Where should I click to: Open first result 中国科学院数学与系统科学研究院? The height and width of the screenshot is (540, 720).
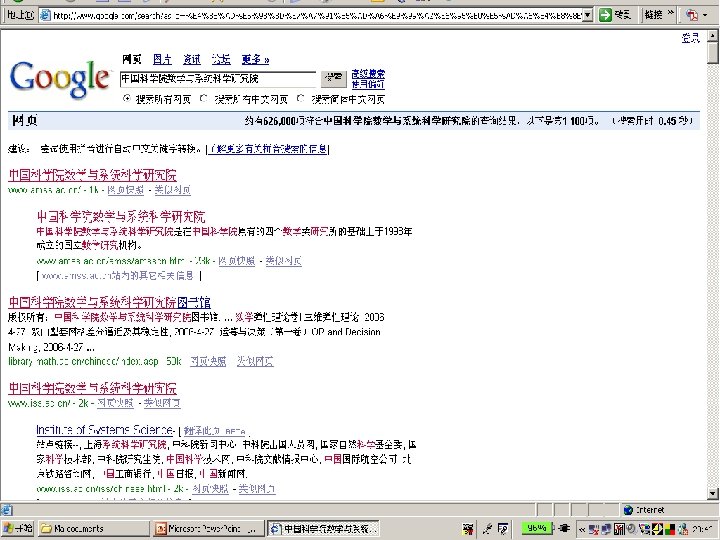pos(92,175)
